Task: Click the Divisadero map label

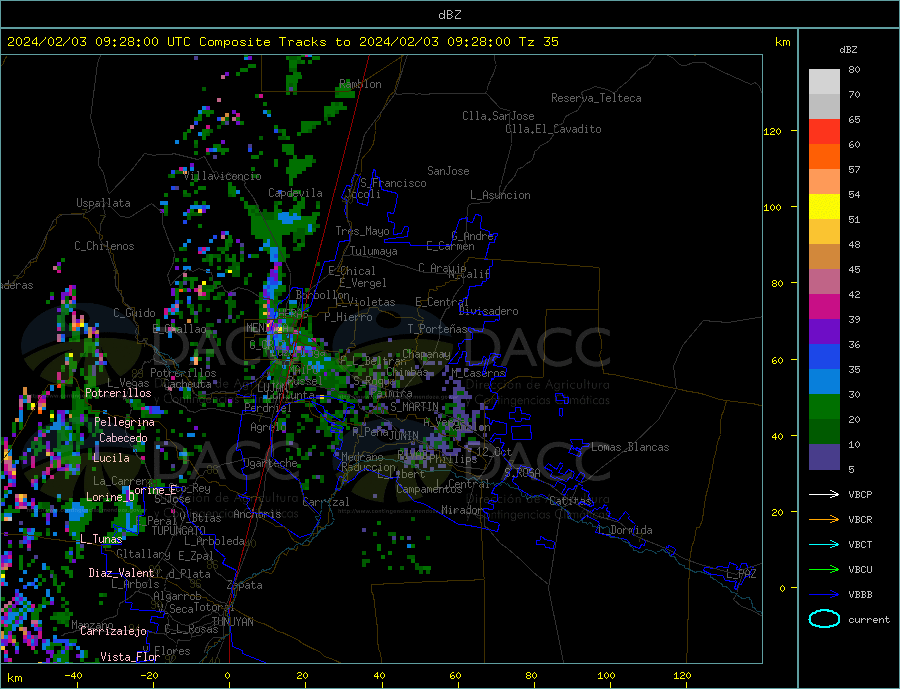Action: click(x=488, y=311)
